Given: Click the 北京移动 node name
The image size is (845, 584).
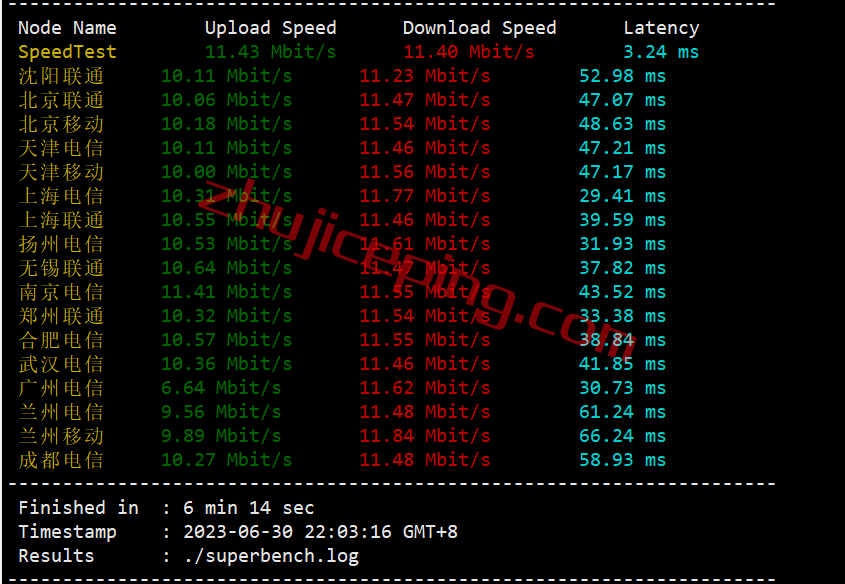Looking at the screenshot, I should point(61,124).
